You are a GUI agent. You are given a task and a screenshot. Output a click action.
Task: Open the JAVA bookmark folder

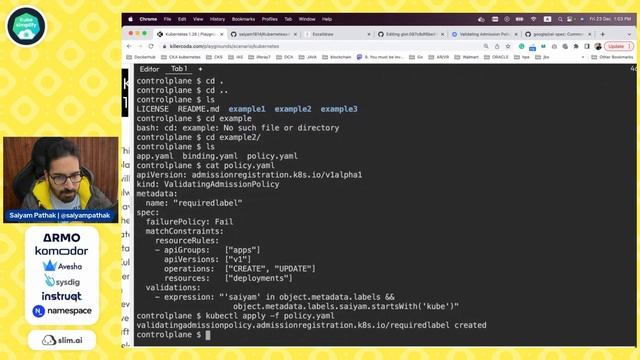(308, 57)
